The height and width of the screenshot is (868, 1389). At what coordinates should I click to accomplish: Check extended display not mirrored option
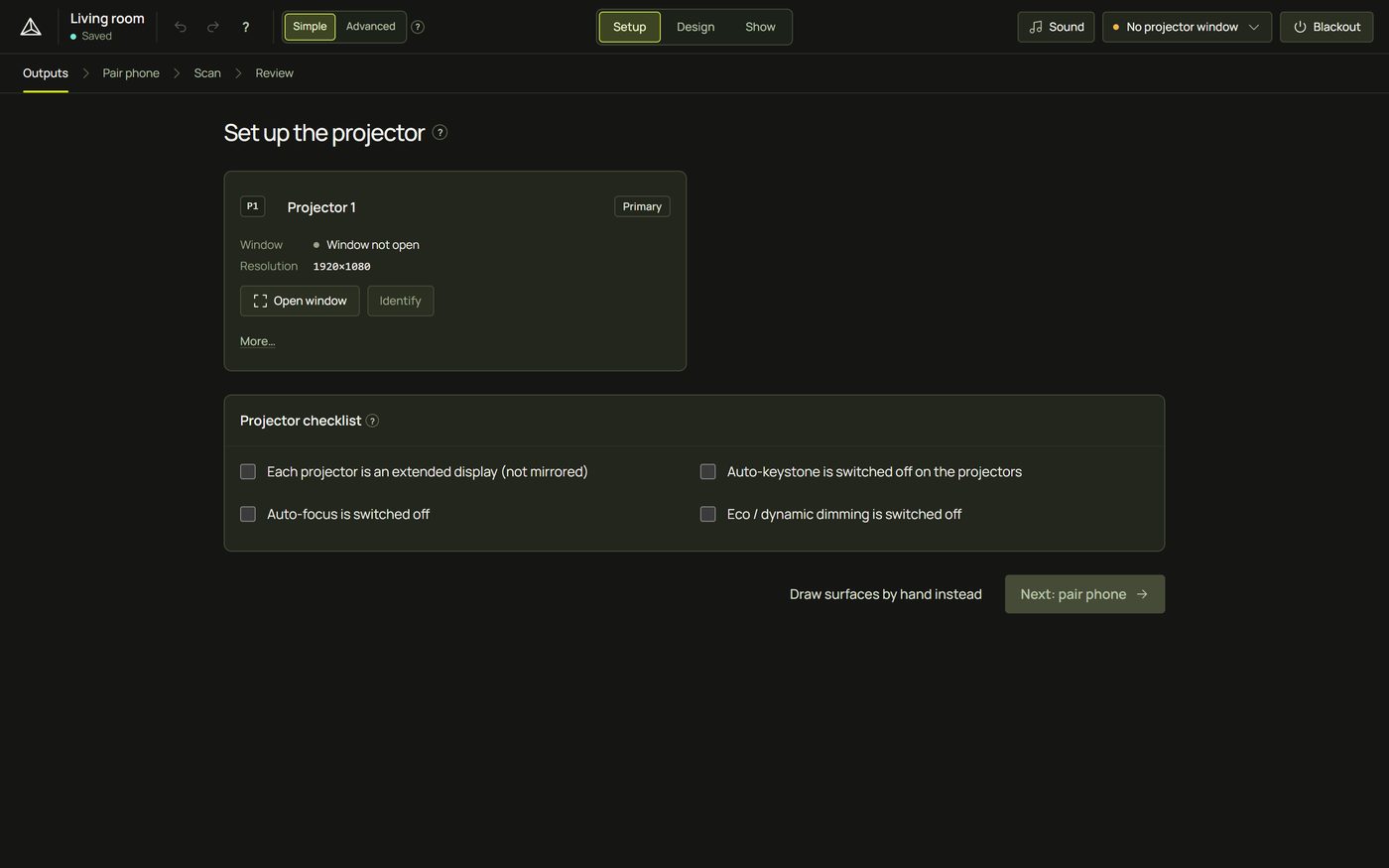[x=248, y=472]
